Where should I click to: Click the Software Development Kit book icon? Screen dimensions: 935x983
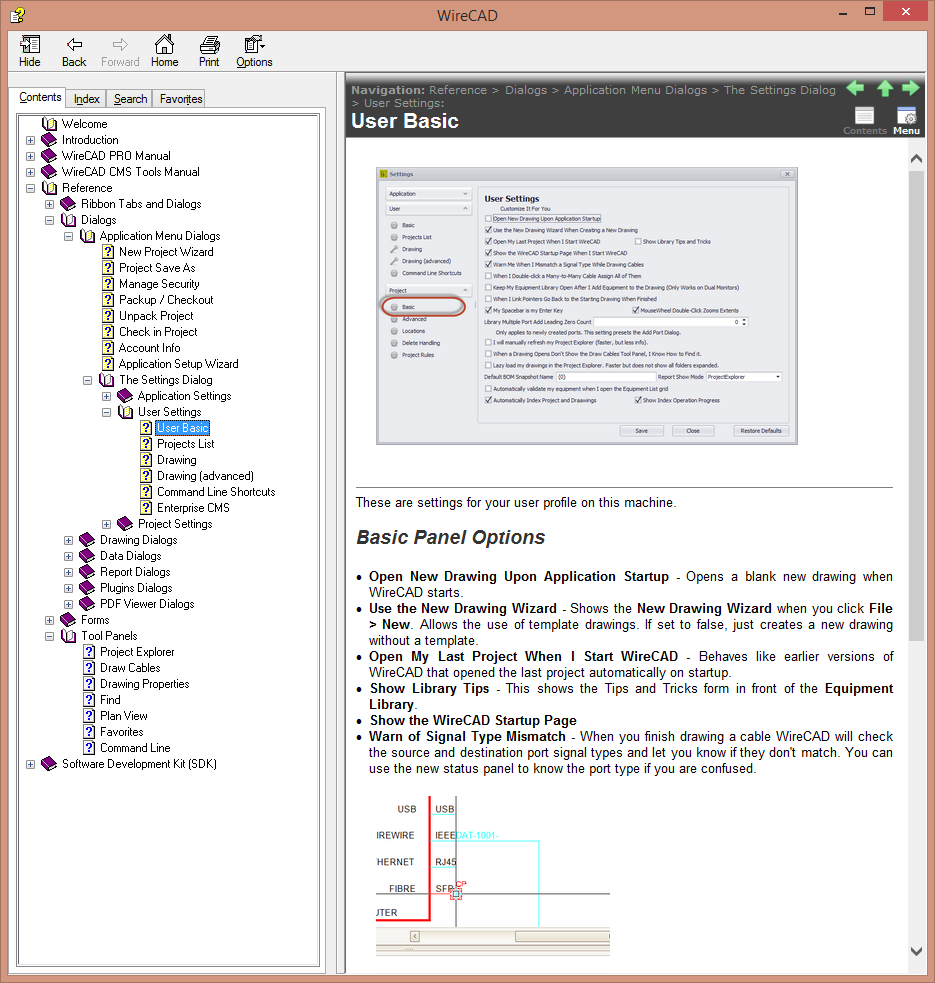coord(49,764)
